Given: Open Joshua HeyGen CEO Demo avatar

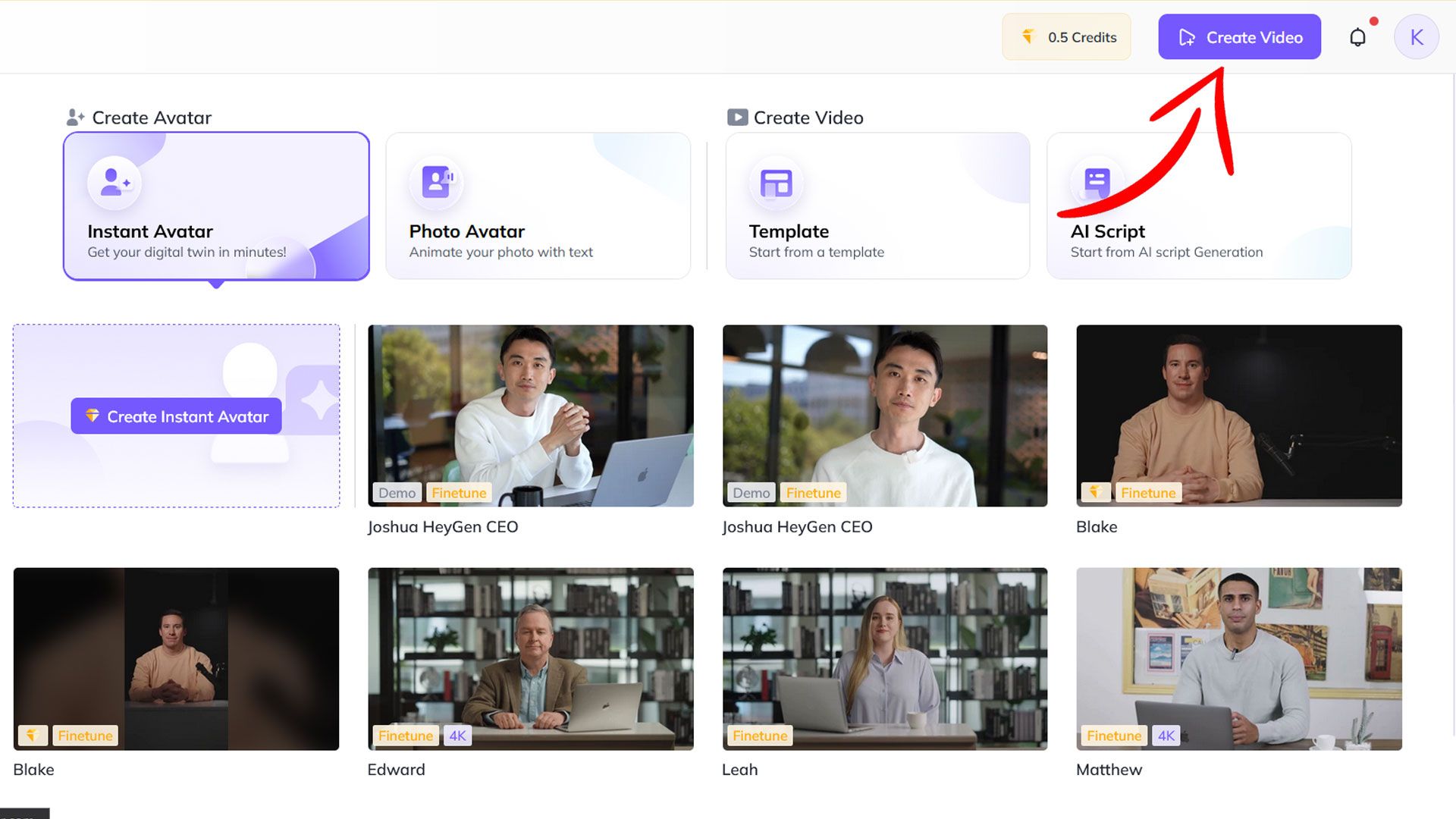Looking at the screenshot, I should pyautogui.click(x=530, y=415).
